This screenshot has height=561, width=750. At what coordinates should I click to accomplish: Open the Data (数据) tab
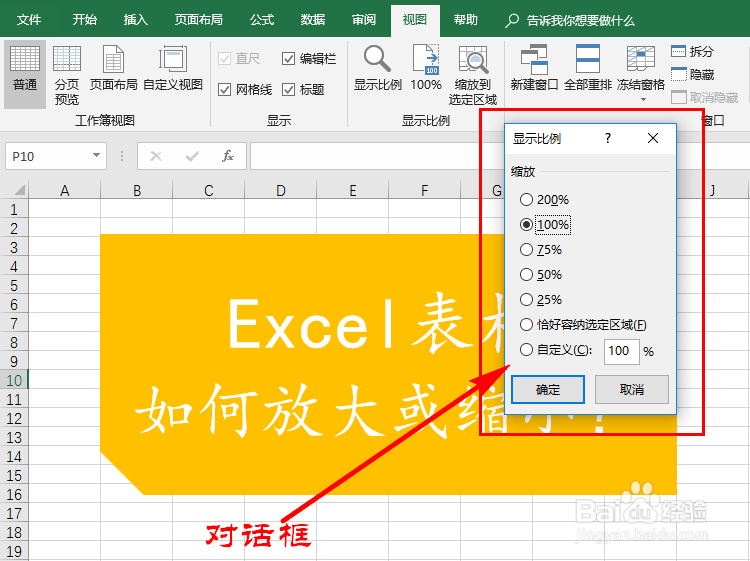[313, 20]
